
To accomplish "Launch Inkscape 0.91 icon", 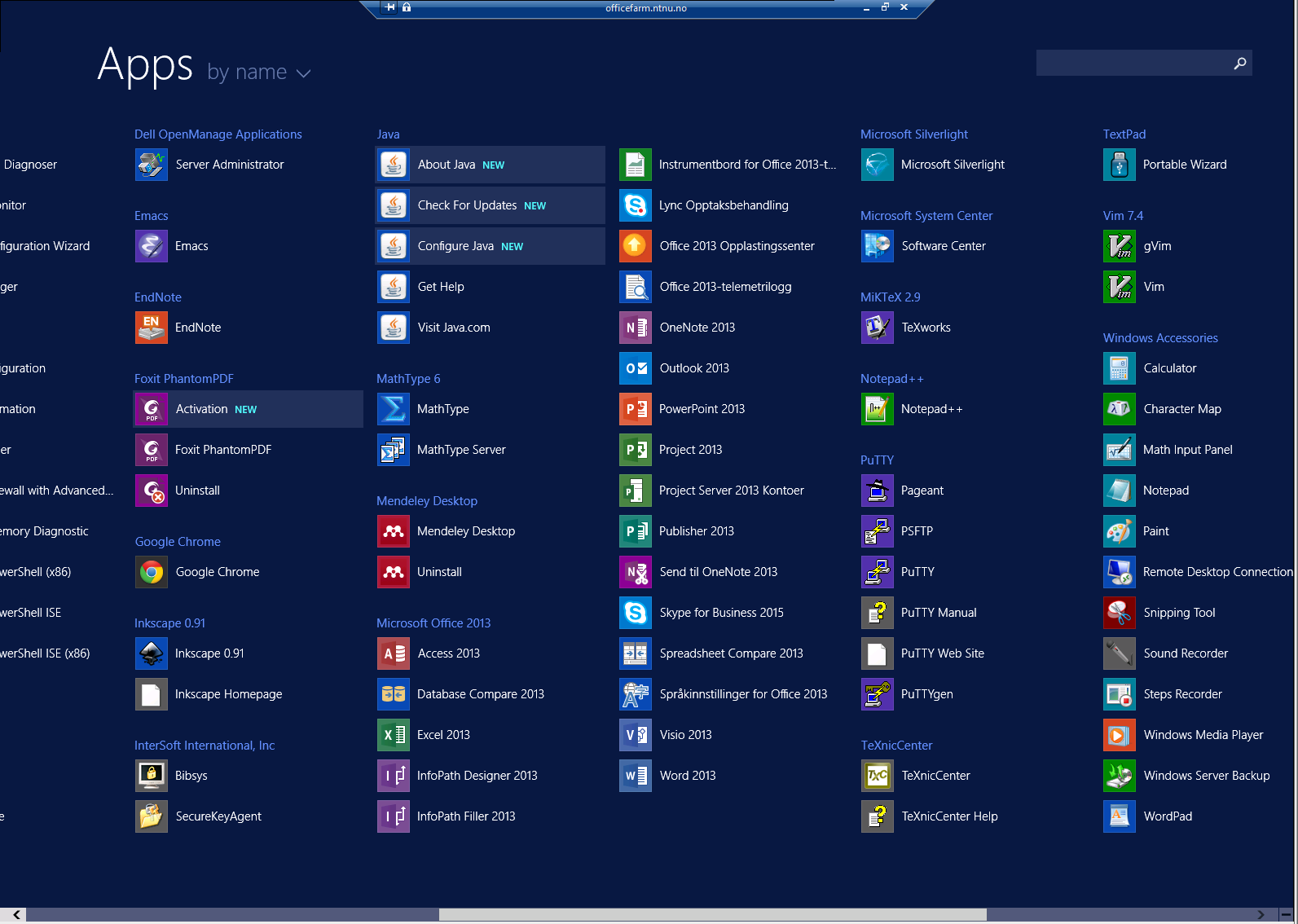I will [152, 653].
